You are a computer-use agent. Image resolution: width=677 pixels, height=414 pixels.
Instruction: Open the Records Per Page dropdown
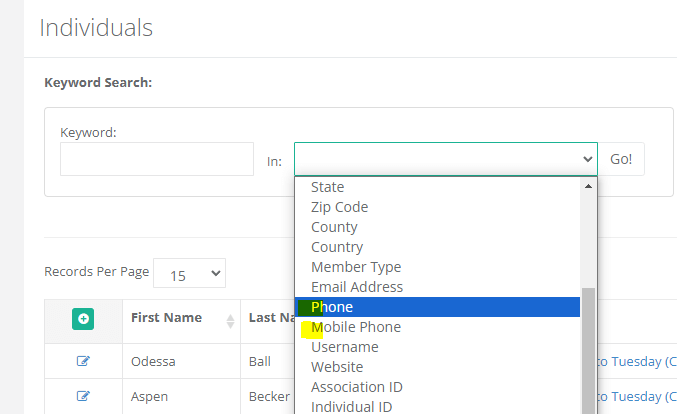click(191, 273)
